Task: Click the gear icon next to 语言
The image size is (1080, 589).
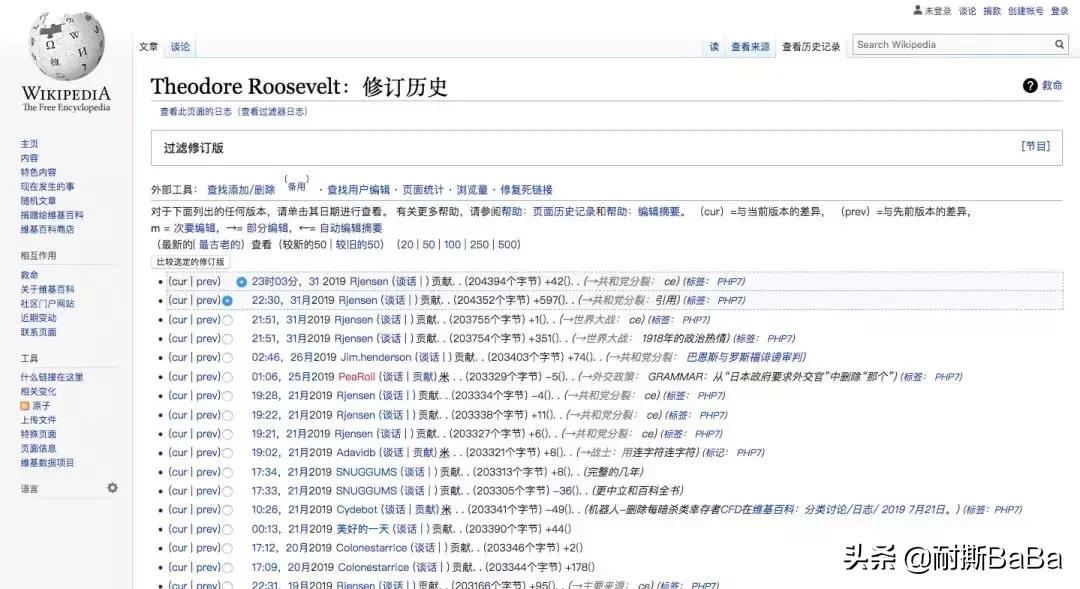Action: (112, 487)
